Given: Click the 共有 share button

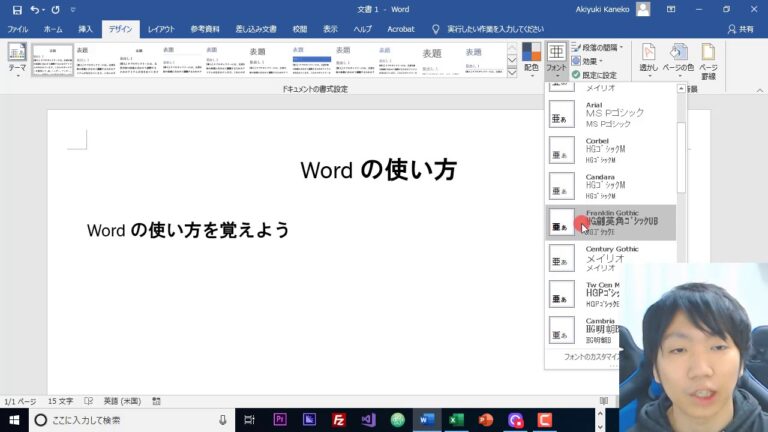Looking at the screenshot, I should click(741, 29).
